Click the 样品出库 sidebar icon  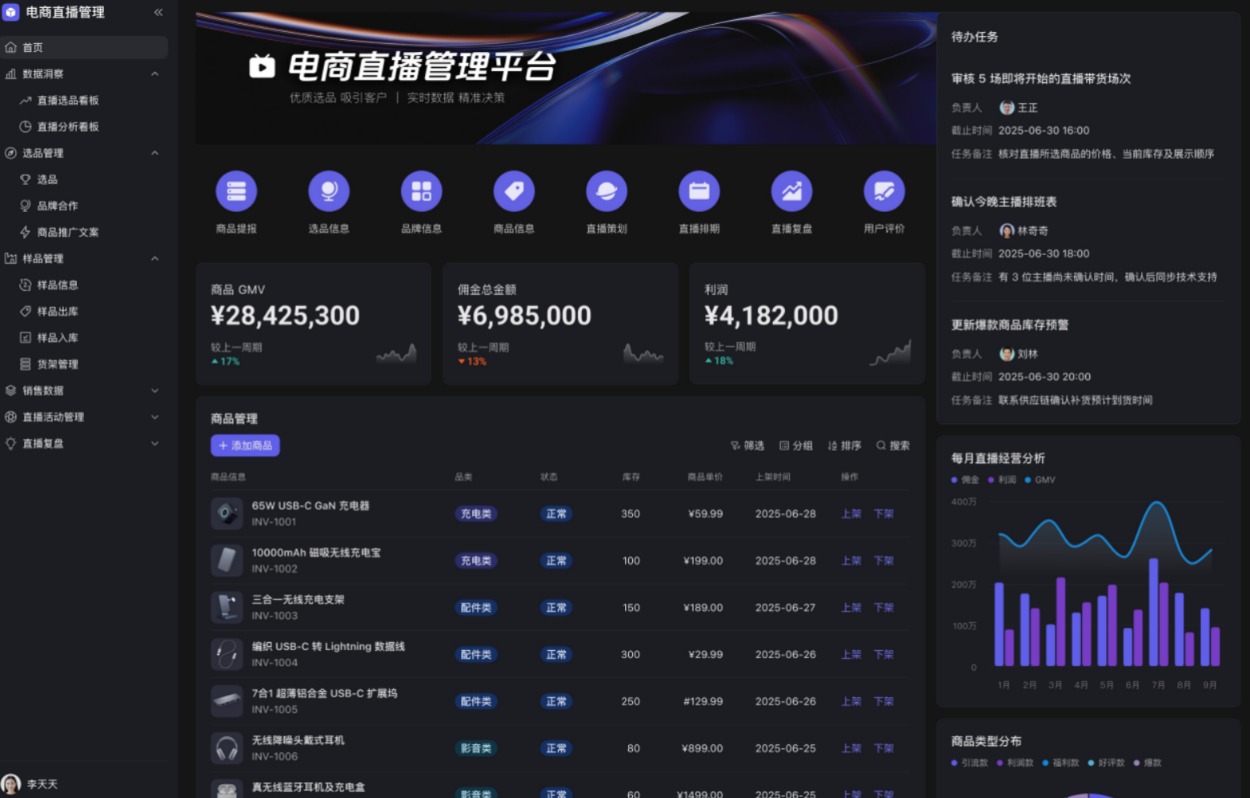[x=26, y=311]
